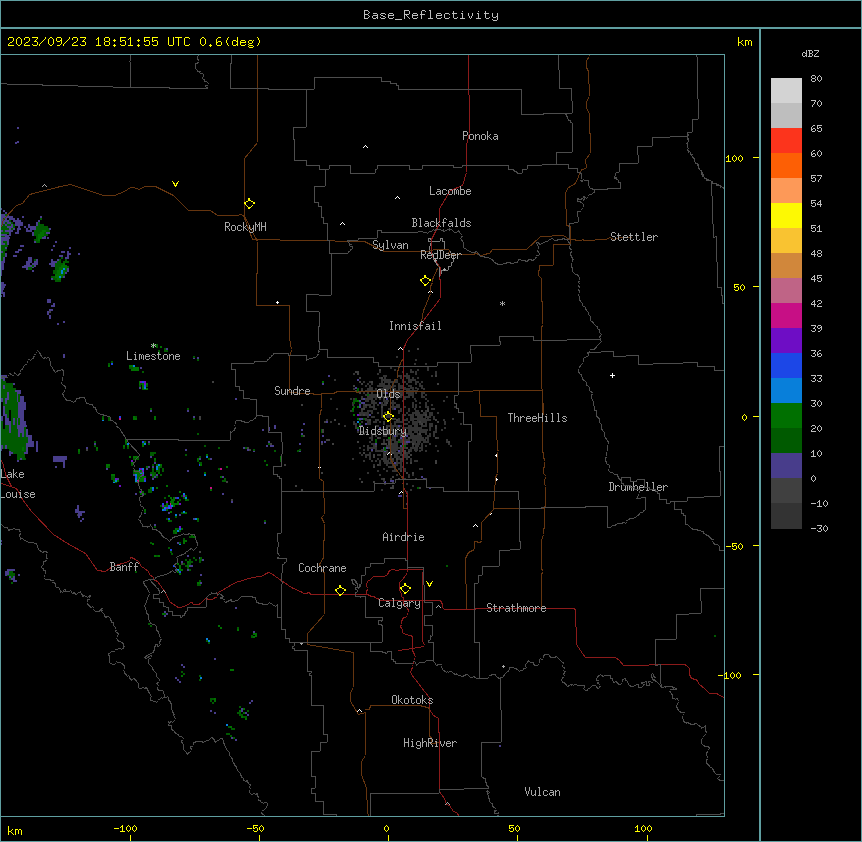This screenshot has width=862, height=842.
Task: Click the RedDeer label
Action: [440, 254]
